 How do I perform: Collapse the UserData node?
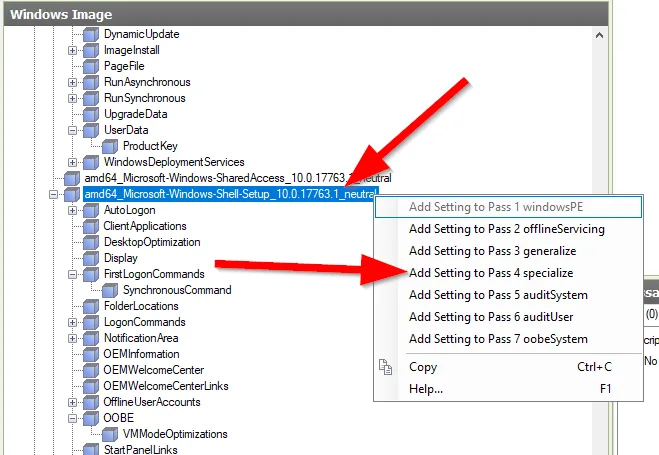(x=72, y=130)
